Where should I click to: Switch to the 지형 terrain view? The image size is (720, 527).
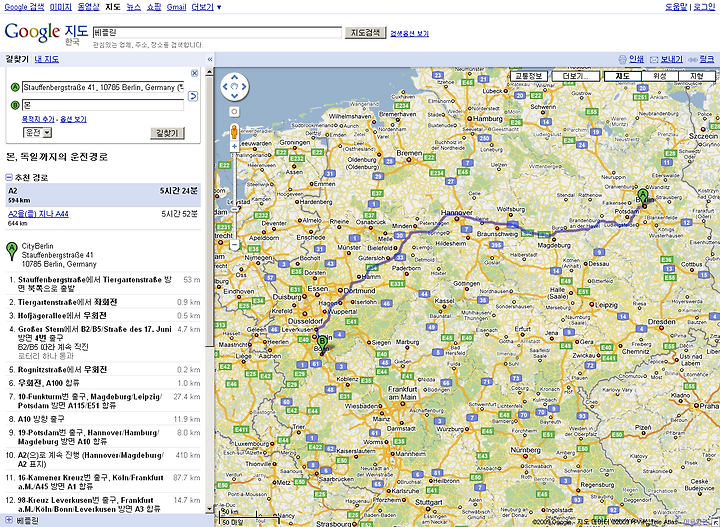[x=697, y=76]
